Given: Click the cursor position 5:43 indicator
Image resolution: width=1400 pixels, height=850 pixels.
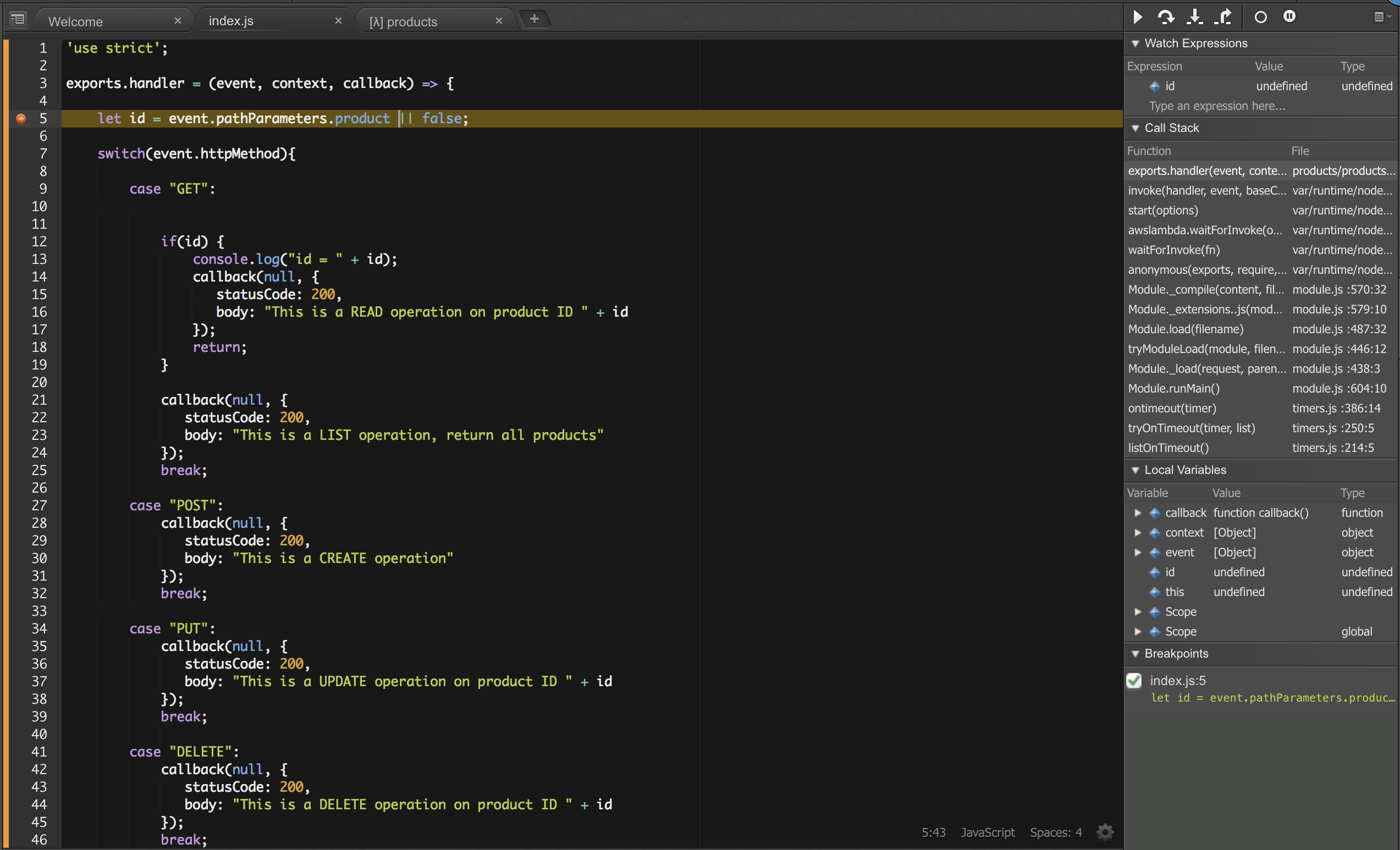Looking at the screenshot, I should [934, 833].
